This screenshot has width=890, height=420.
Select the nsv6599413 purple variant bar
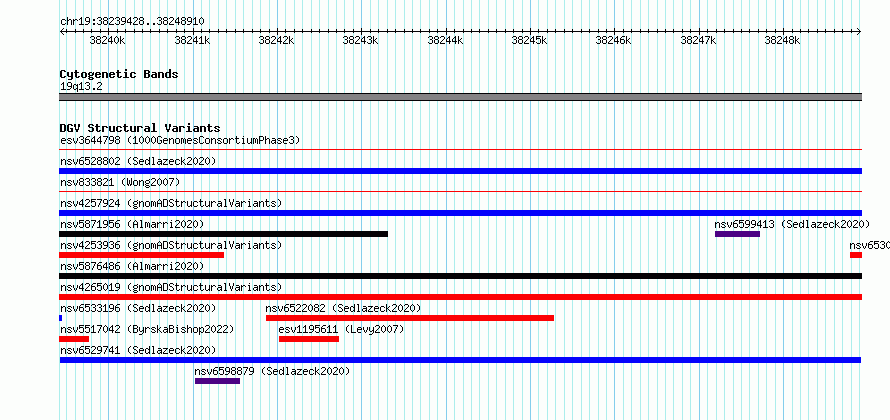[x=737, y=234]
